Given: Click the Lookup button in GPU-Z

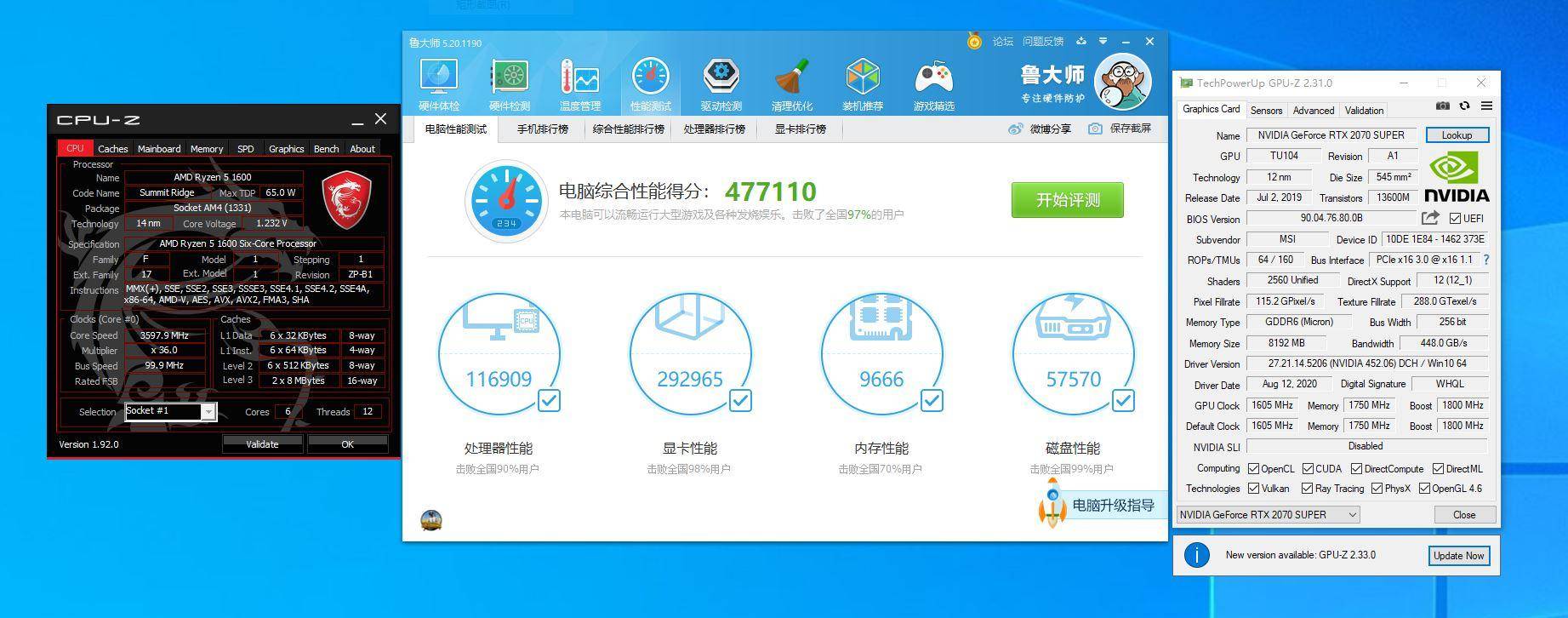Looking at the screenshot, I should pyautogui.click(x=1457, y=135).
